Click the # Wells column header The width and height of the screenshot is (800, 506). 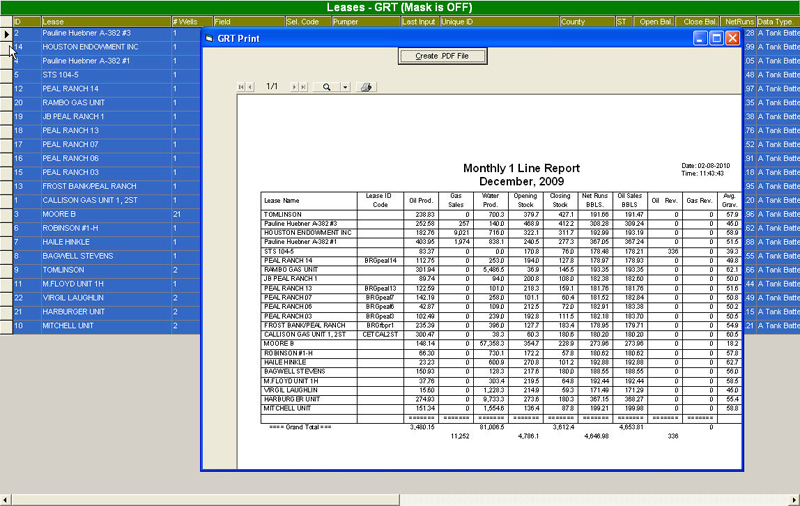click(192, 21)
